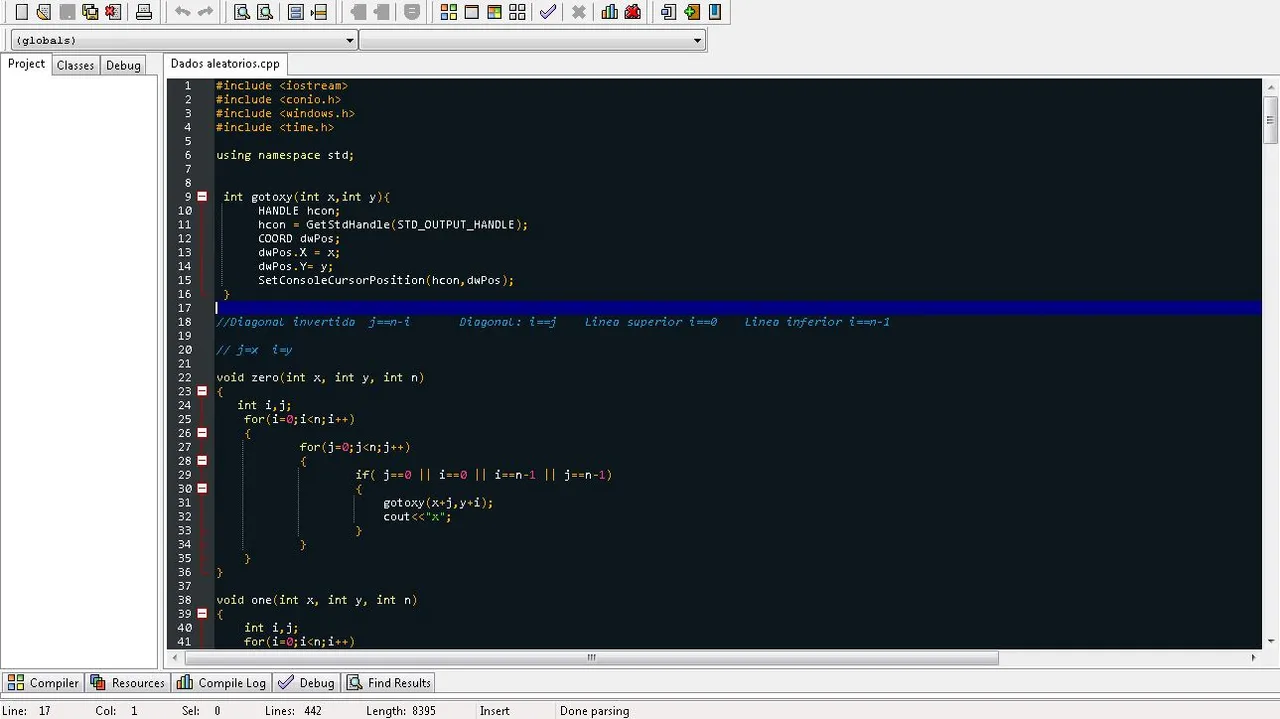Click the vertical scrollbar down arrow

click(x=1270, y=641)
